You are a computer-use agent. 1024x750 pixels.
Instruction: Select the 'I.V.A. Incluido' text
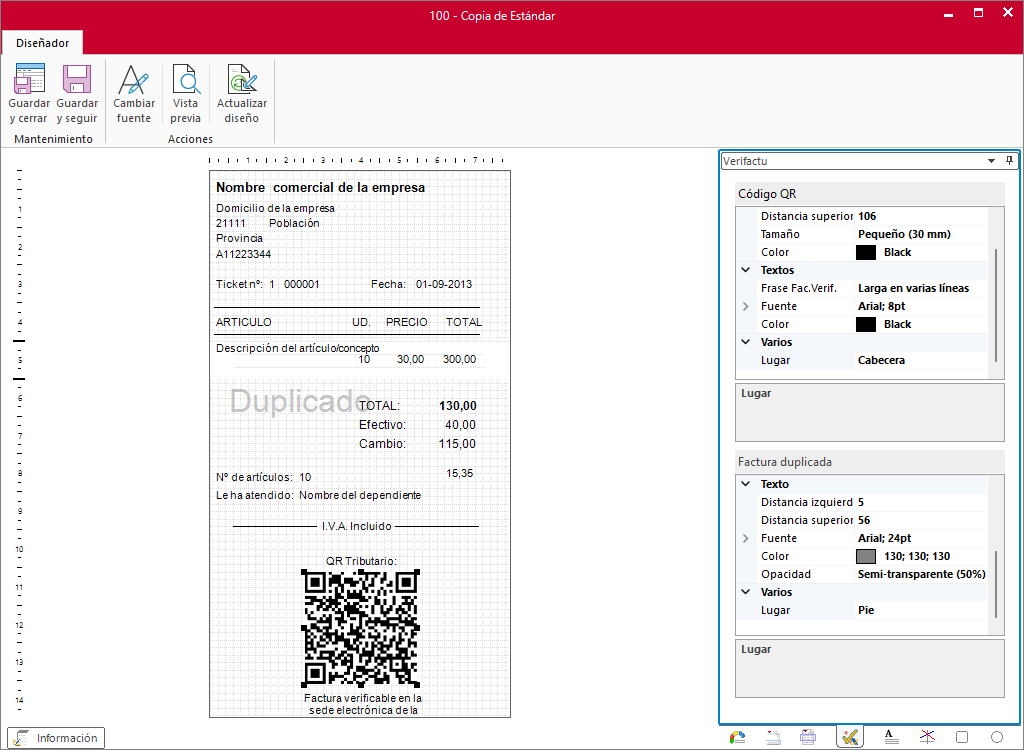tap(357, 527)
